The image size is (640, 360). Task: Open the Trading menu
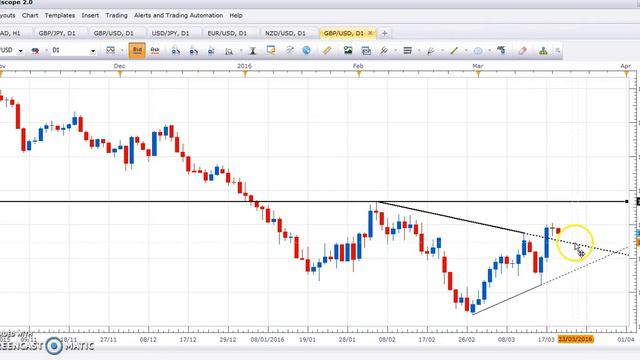pyautogui.click(x=116, y=15)
